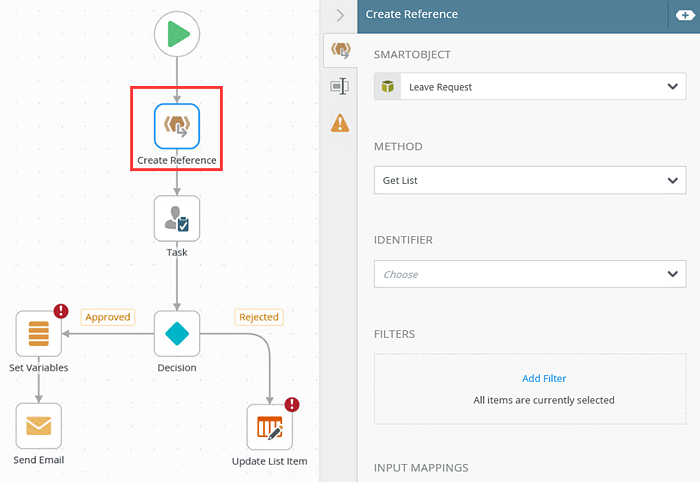Screen dimensions: 700x482
Task: Open the Identifier Choose dropdown
Action: pyautogui.click(x=530, y=274)
